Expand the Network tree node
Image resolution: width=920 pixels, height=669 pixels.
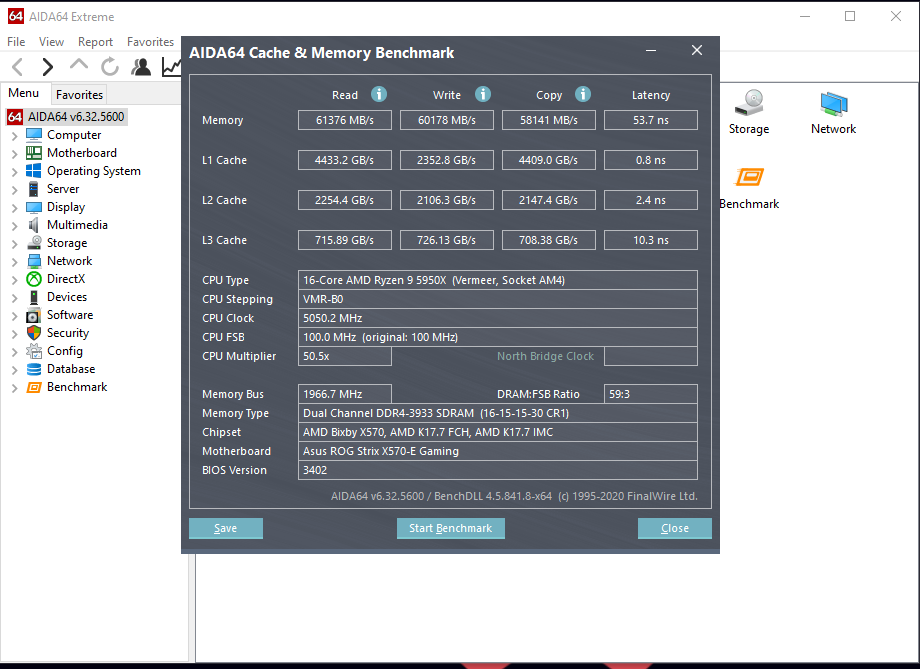pyautogui.click(x=14, y=262)
